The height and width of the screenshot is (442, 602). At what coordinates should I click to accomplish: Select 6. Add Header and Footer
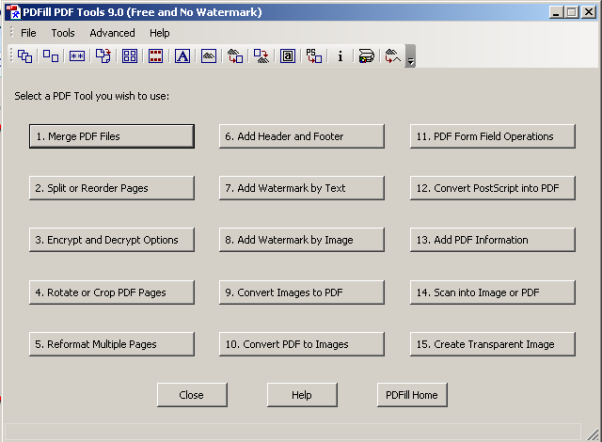(301, 136)
